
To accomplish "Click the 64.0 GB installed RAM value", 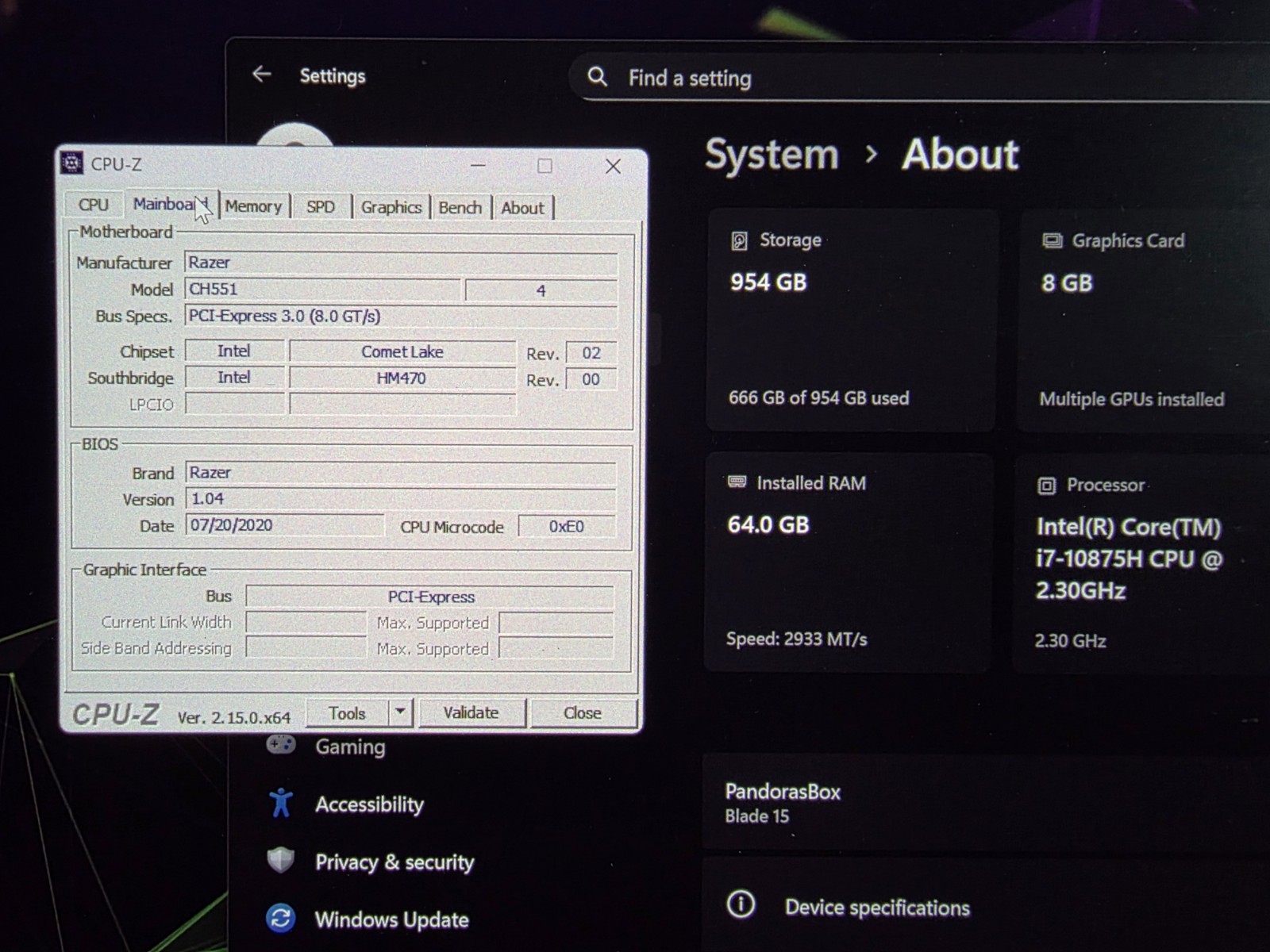I will coord(768,524).
